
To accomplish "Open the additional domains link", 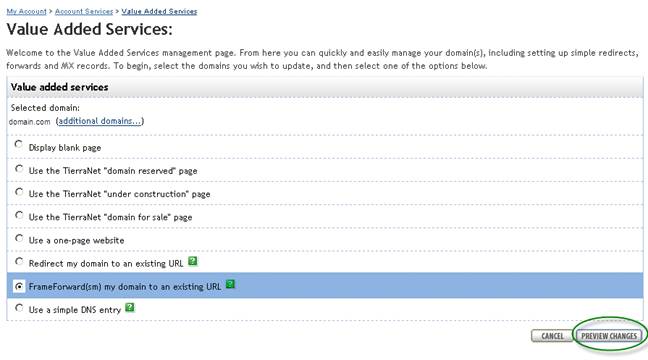I will tap(100, 121).
